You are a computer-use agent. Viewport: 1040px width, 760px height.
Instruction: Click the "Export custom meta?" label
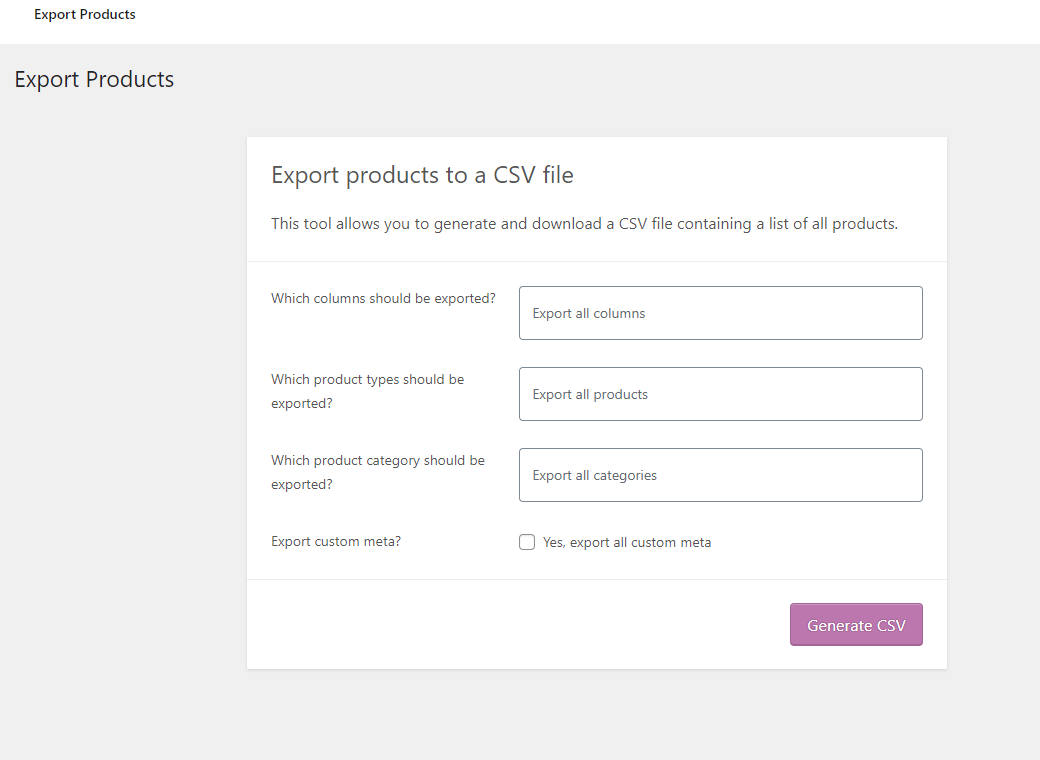336,541
